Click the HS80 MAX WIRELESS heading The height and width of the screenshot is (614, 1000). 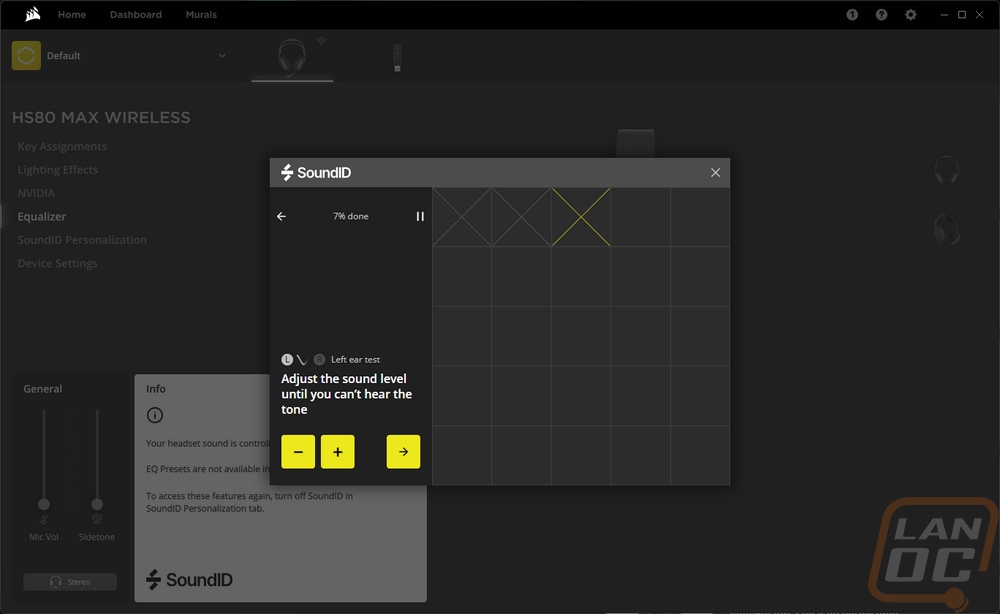click(x=101, y=117)
